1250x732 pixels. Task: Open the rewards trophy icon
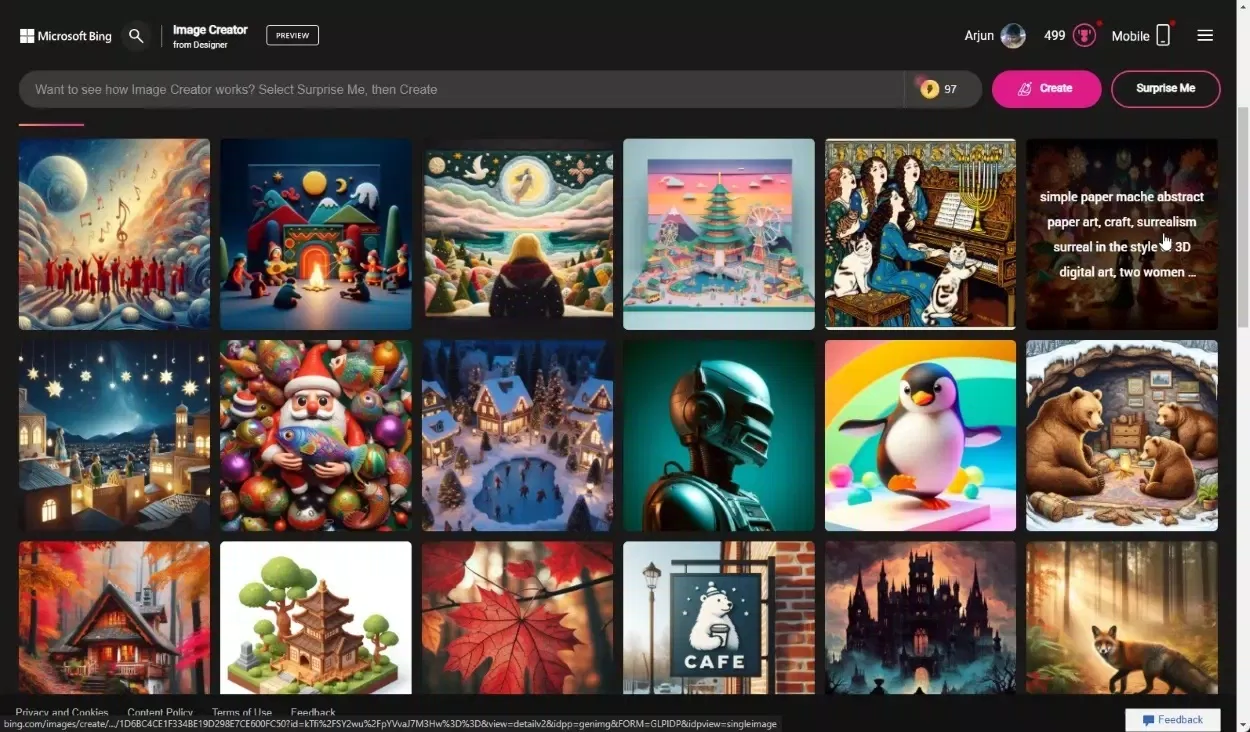tap(1084, 36)
